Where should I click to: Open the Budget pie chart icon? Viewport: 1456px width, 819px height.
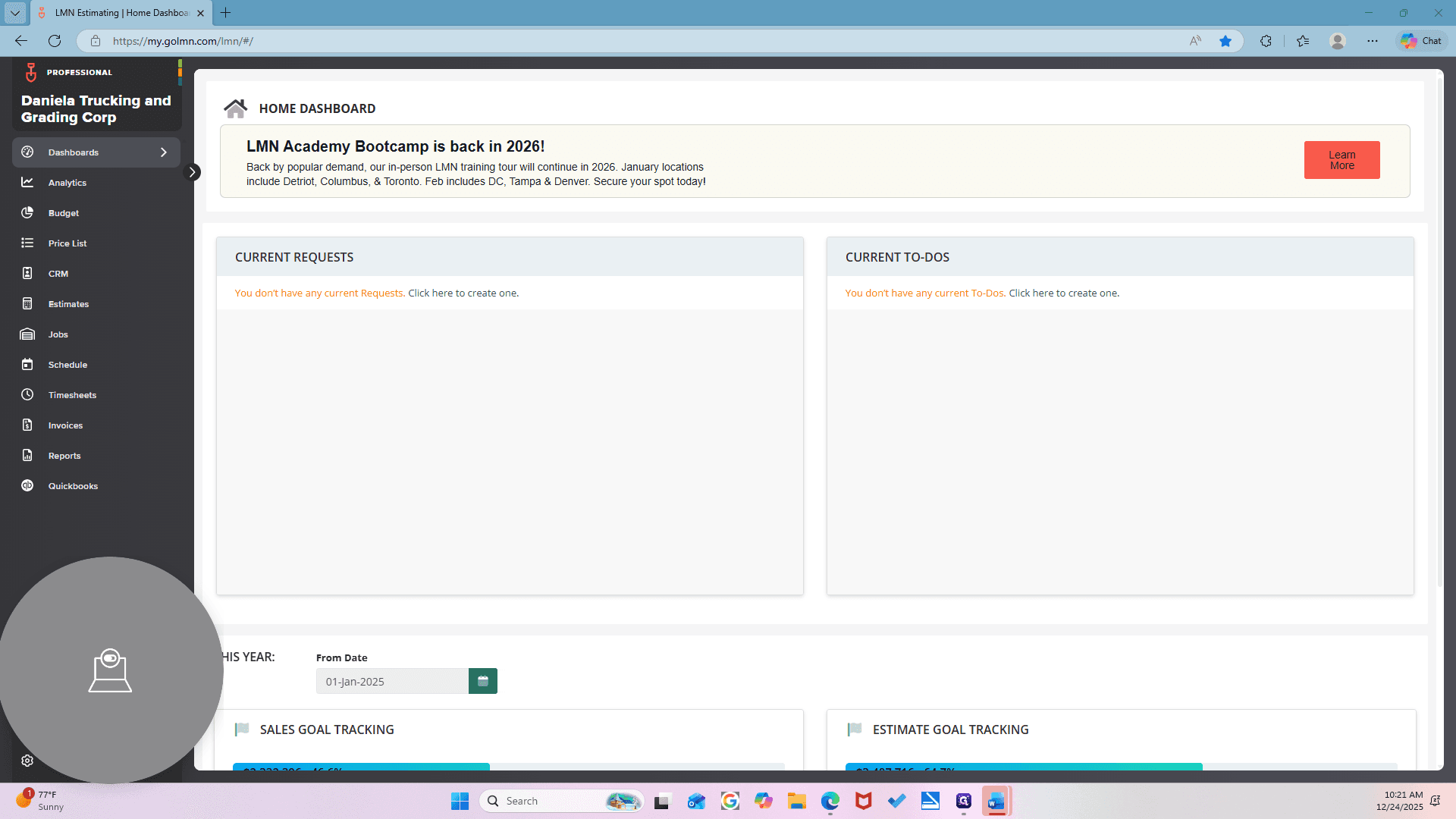pyautogui.click(x=27, y=213)
